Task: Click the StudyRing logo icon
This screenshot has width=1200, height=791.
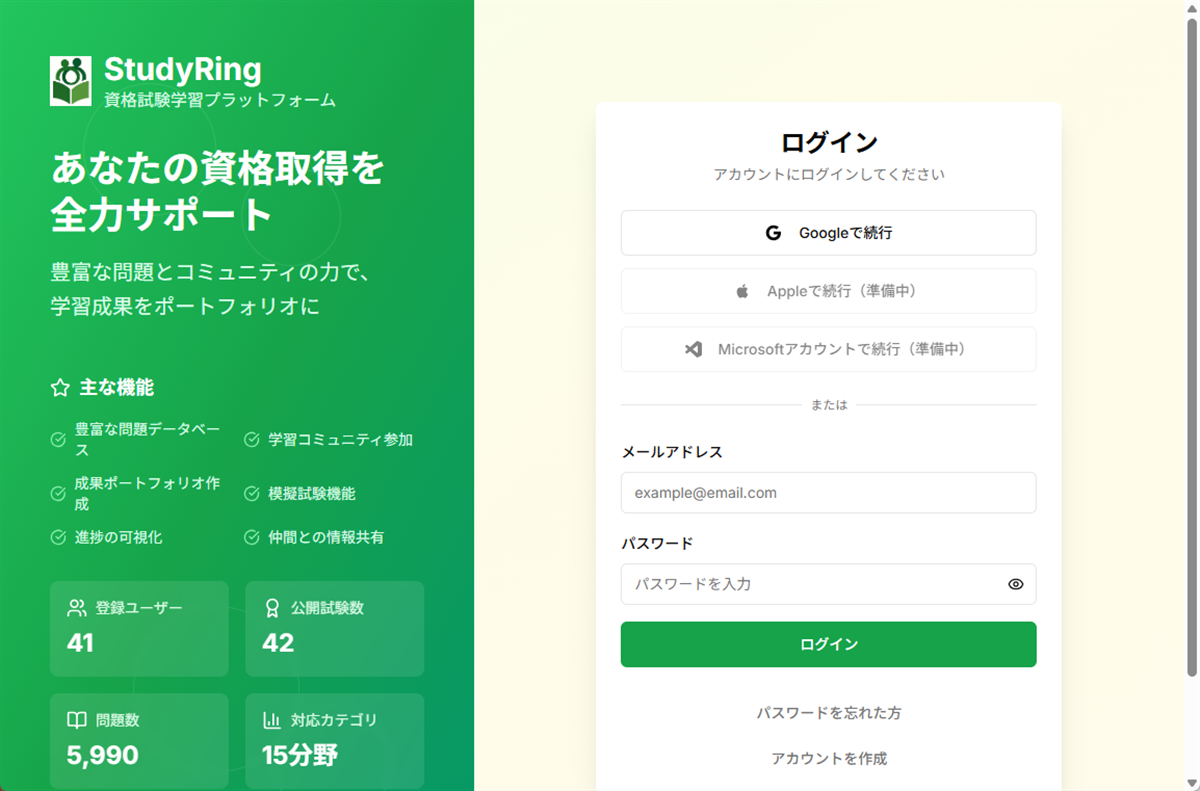Action: 70,81
